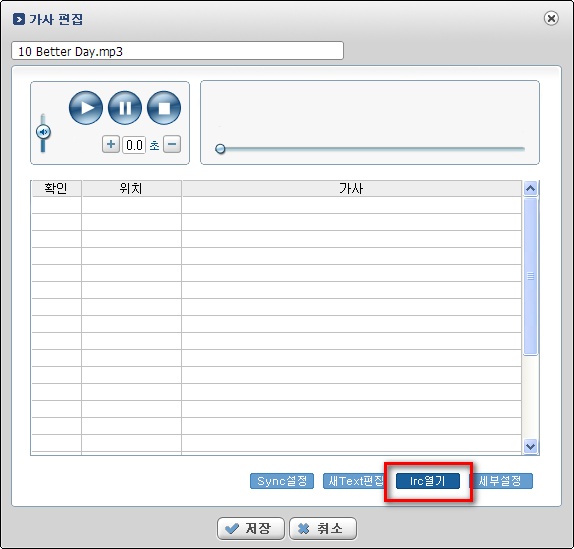The width and height of the screenshot is (574, 549).
Task: Click the 새Text편집 button
Action: coord(354,481)
